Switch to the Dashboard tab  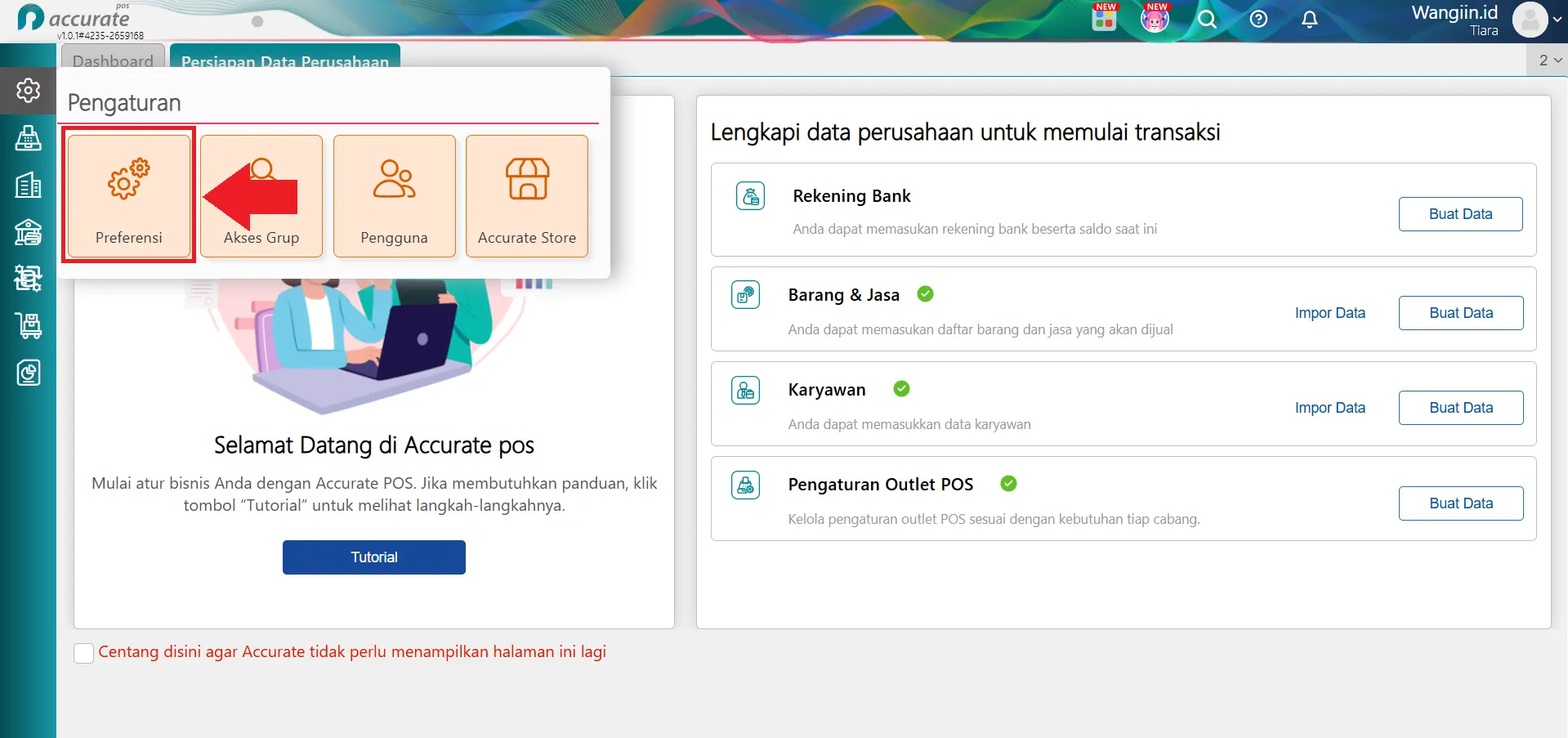click(x=113, y=60)
